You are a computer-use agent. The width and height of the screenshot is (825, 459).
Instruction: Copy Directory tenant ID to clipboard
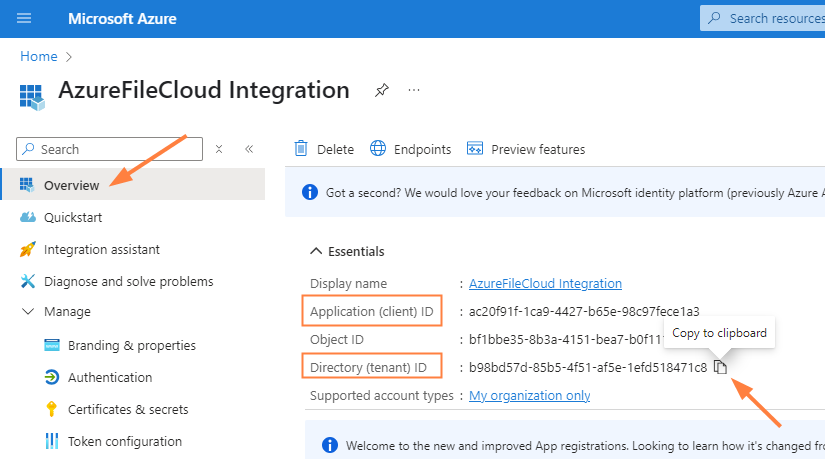[721, 368]
